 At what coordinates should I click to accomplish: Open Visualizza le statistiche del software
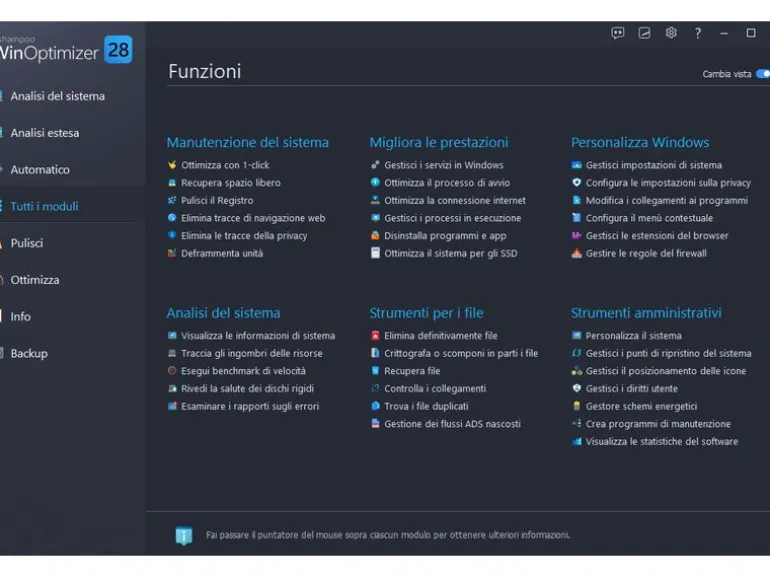661,441
